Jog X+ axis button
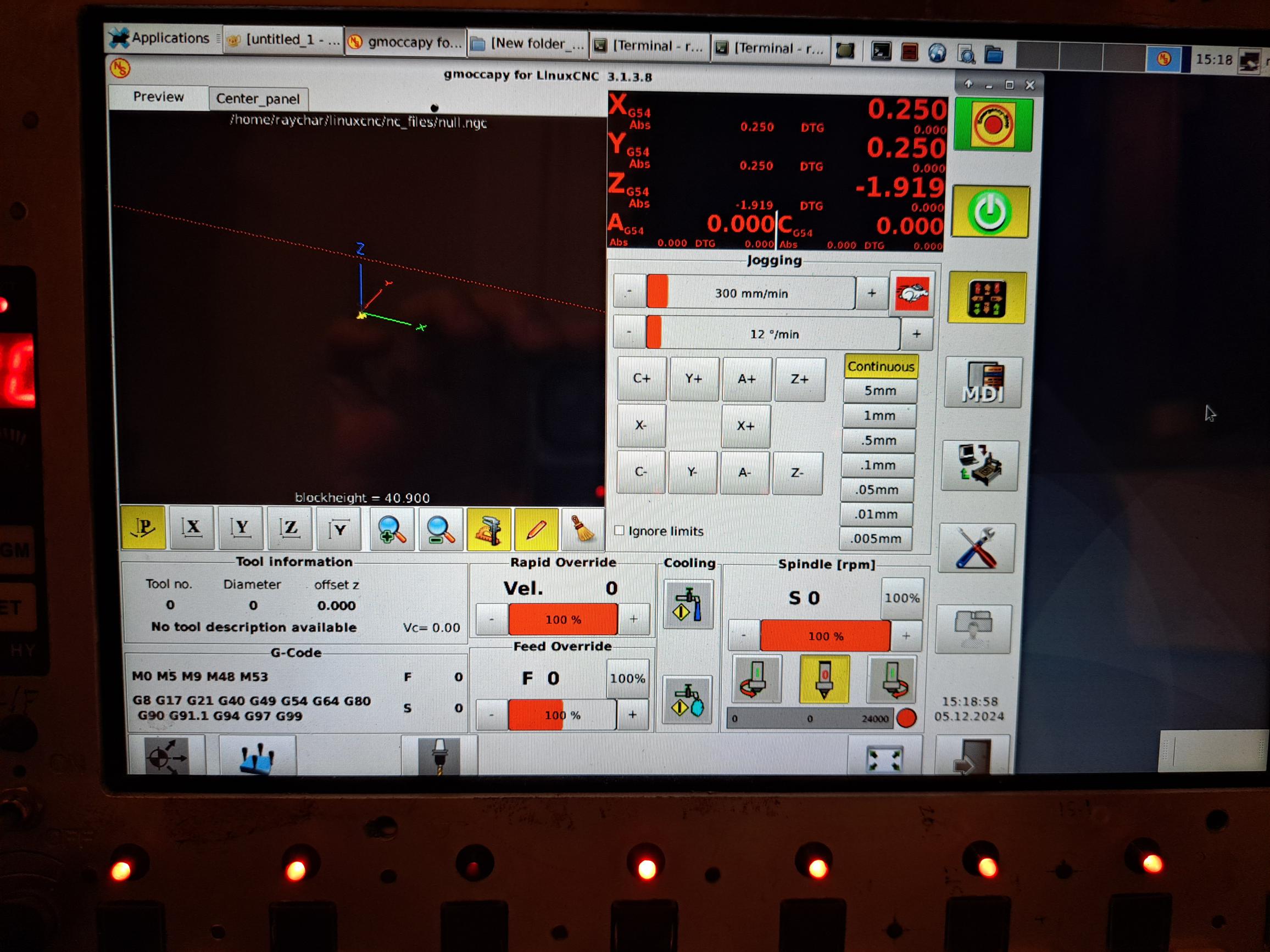This screenshot has height=952, width=1270. click(746, 427)
